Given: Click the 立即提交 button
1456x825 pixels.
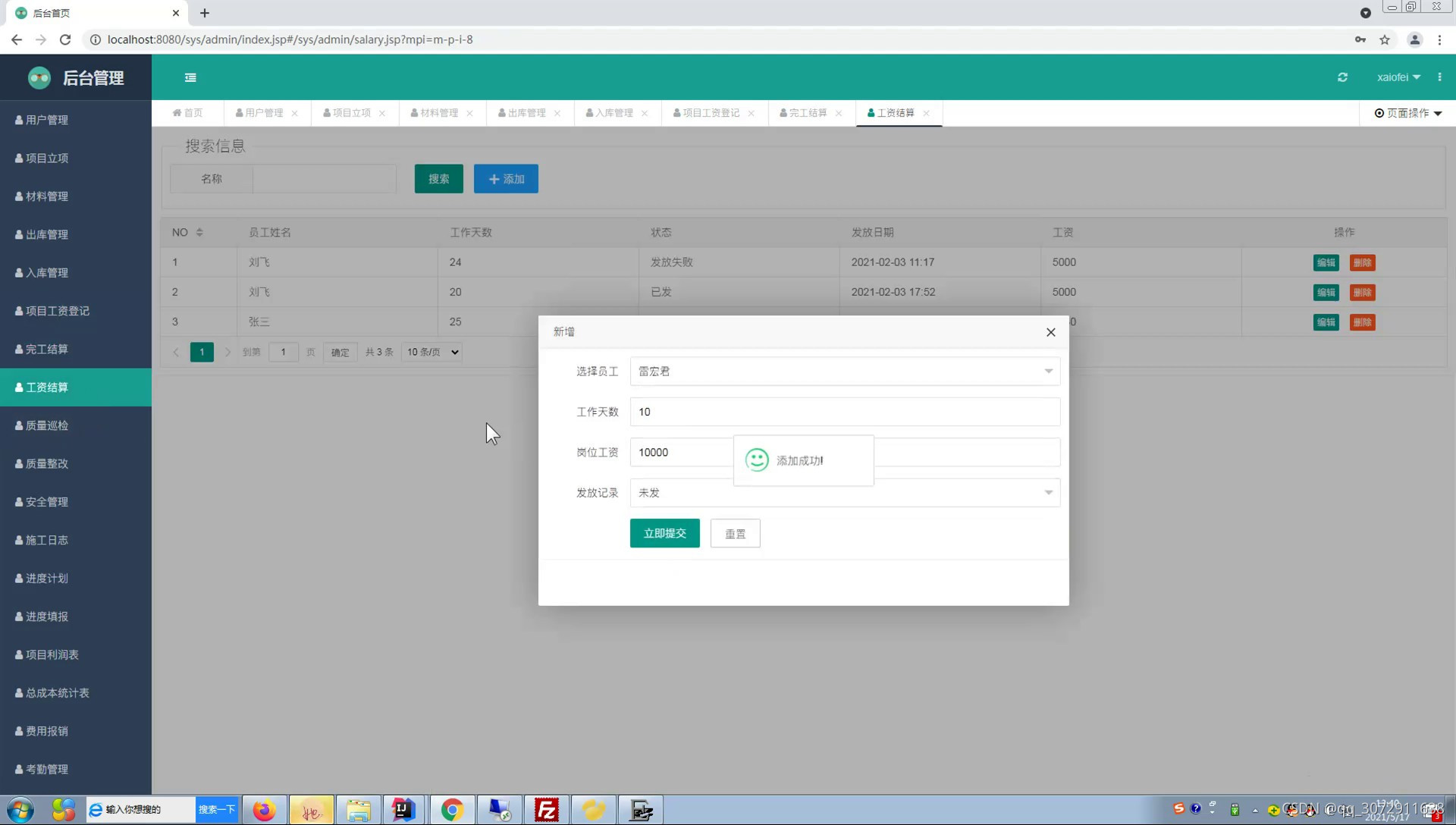Looking at the screenshot, I should pyautogui.click(x=665, y=533).
